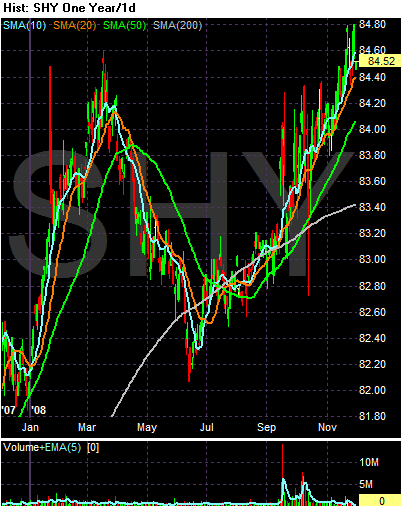Click the SMA(50) legend label
The image size is (402, 509).
[x=125, y=25]
